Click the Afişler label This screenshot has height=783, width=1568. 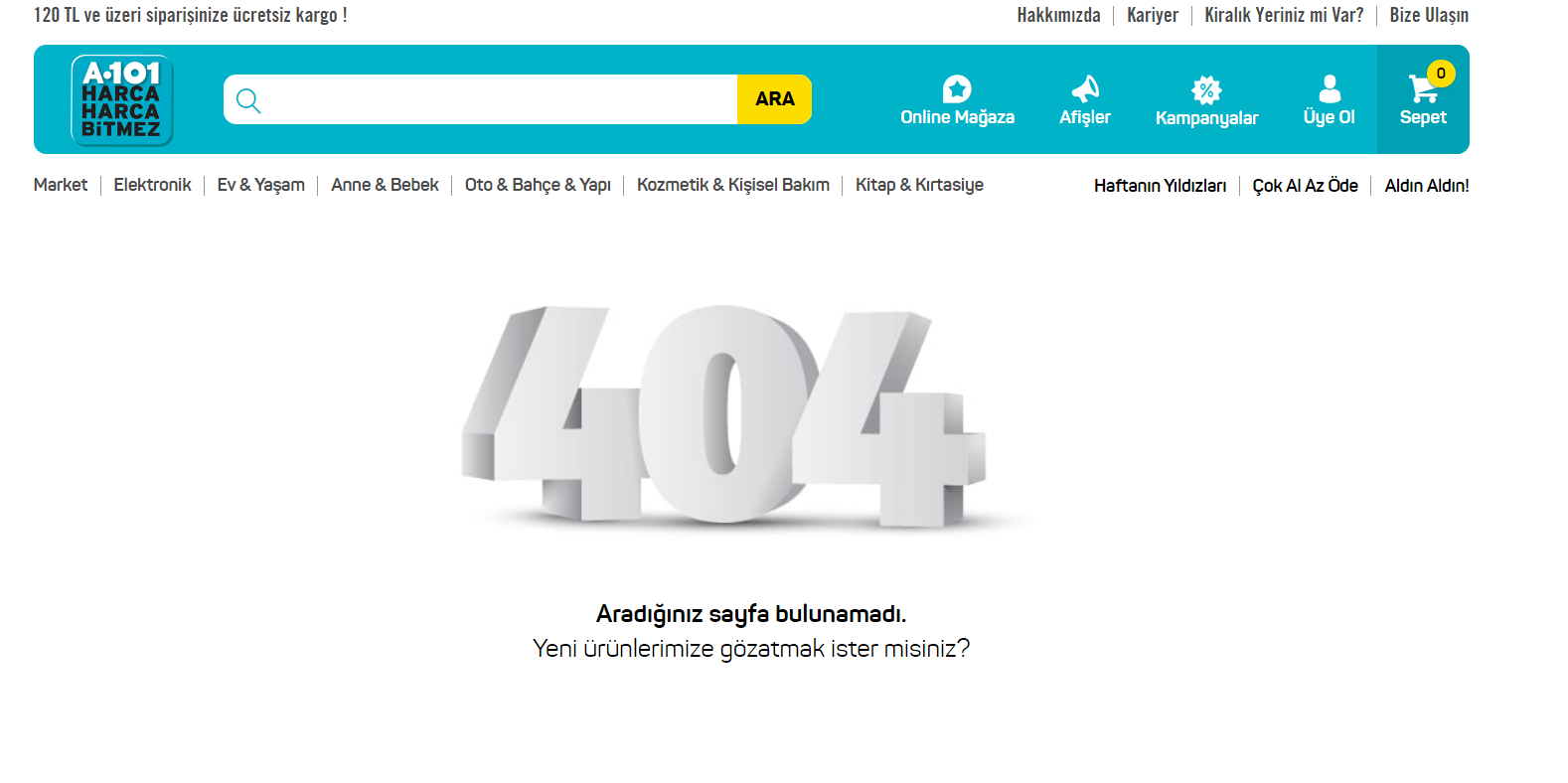[x=1085, y=117]
